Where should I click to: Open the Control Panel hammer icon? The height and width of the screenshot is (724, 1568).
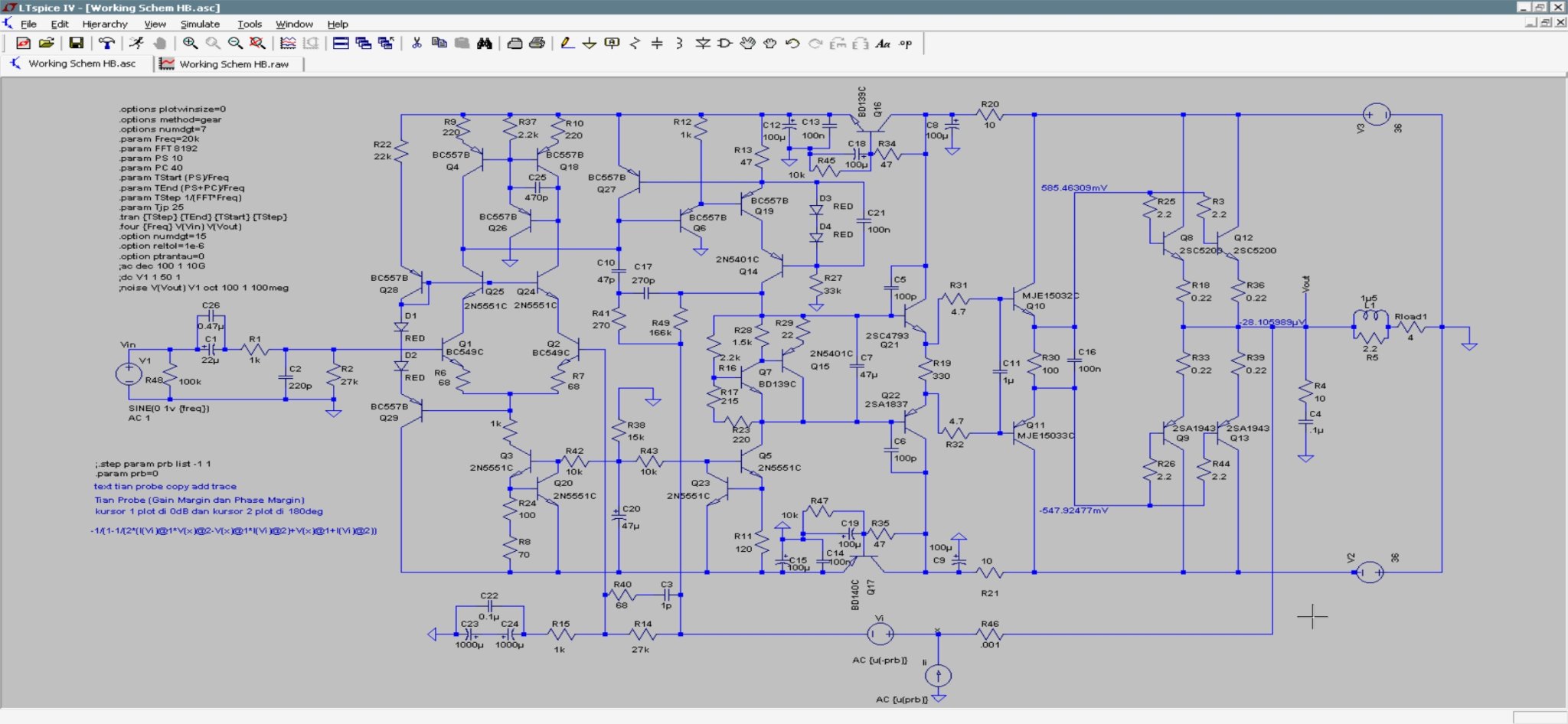point(106,44)
